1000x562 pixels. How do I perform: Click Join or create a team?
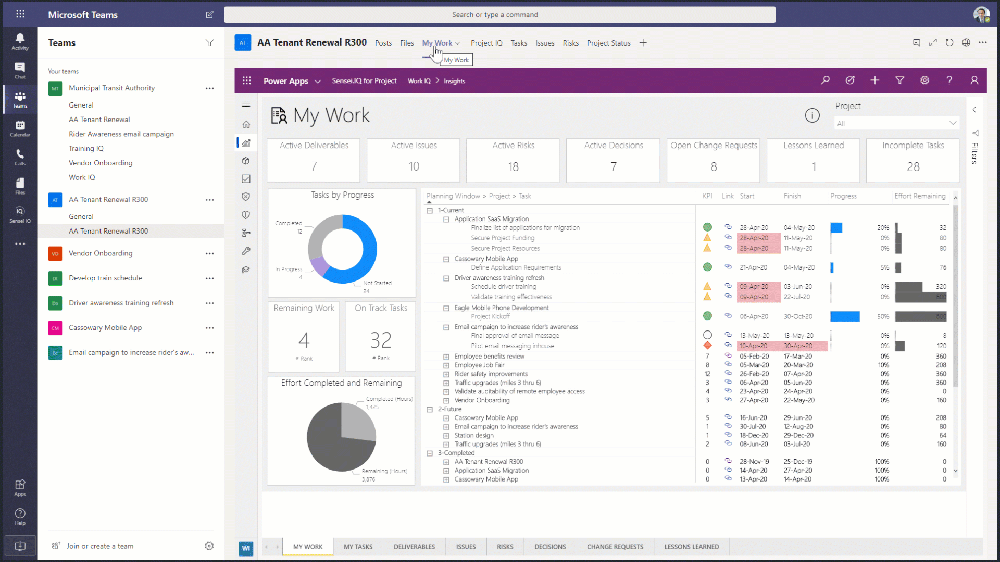point(99,546)
